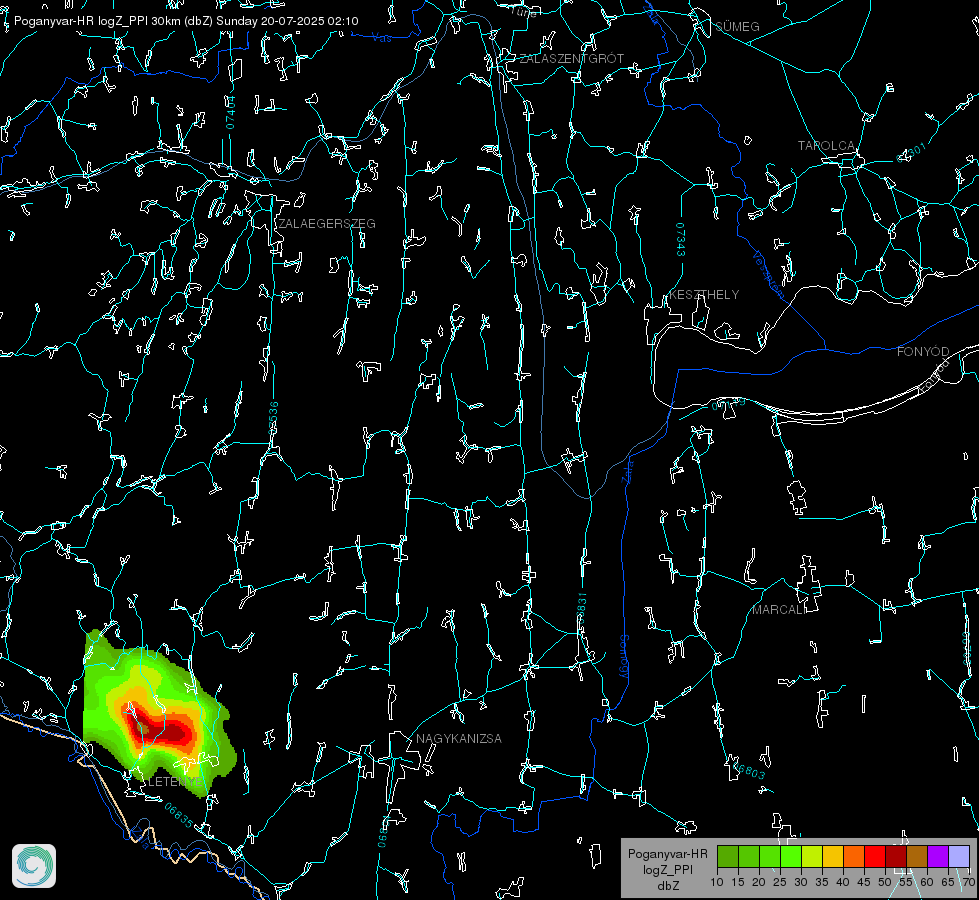Screen dimensions: 979x900
Task: Select the 10-15 dBZ dark green swatch
Action: pyautogui.click(x=728, y=856)
